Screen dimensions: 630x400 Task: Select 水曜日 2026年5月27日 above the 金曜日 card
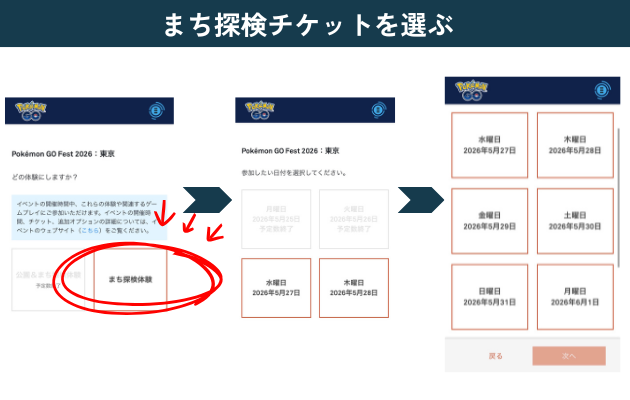pyautogui.click(x=489, y=145)
